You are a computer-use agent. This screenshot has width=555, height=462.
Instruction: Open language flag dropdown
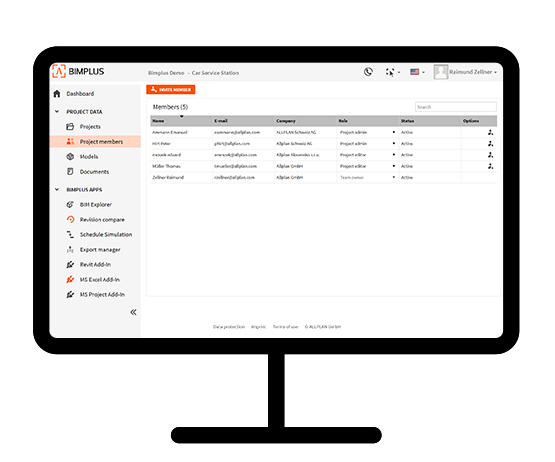[417, 72]
